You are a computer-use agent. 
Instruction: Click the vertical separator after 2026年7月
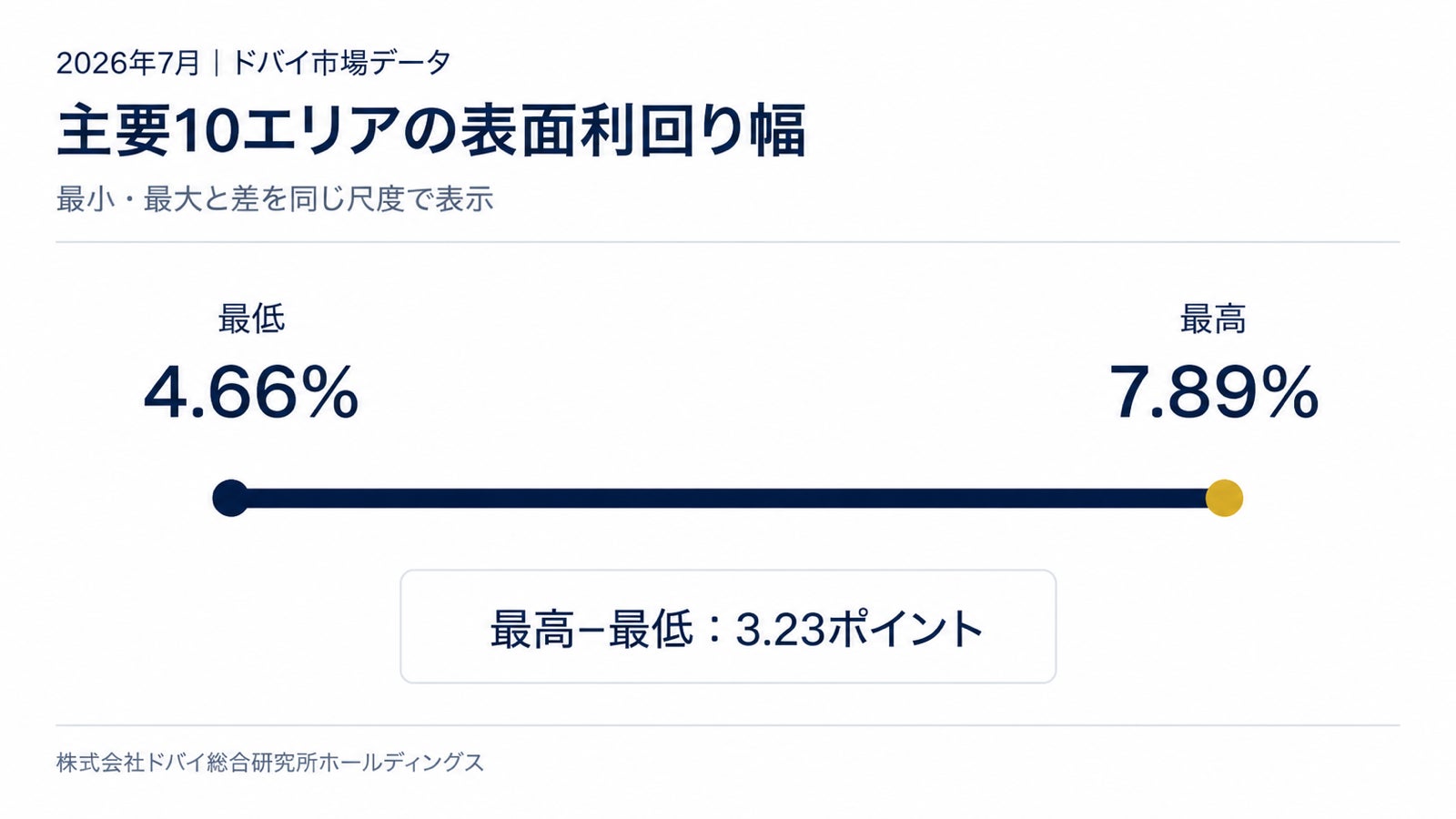point(216,63)
